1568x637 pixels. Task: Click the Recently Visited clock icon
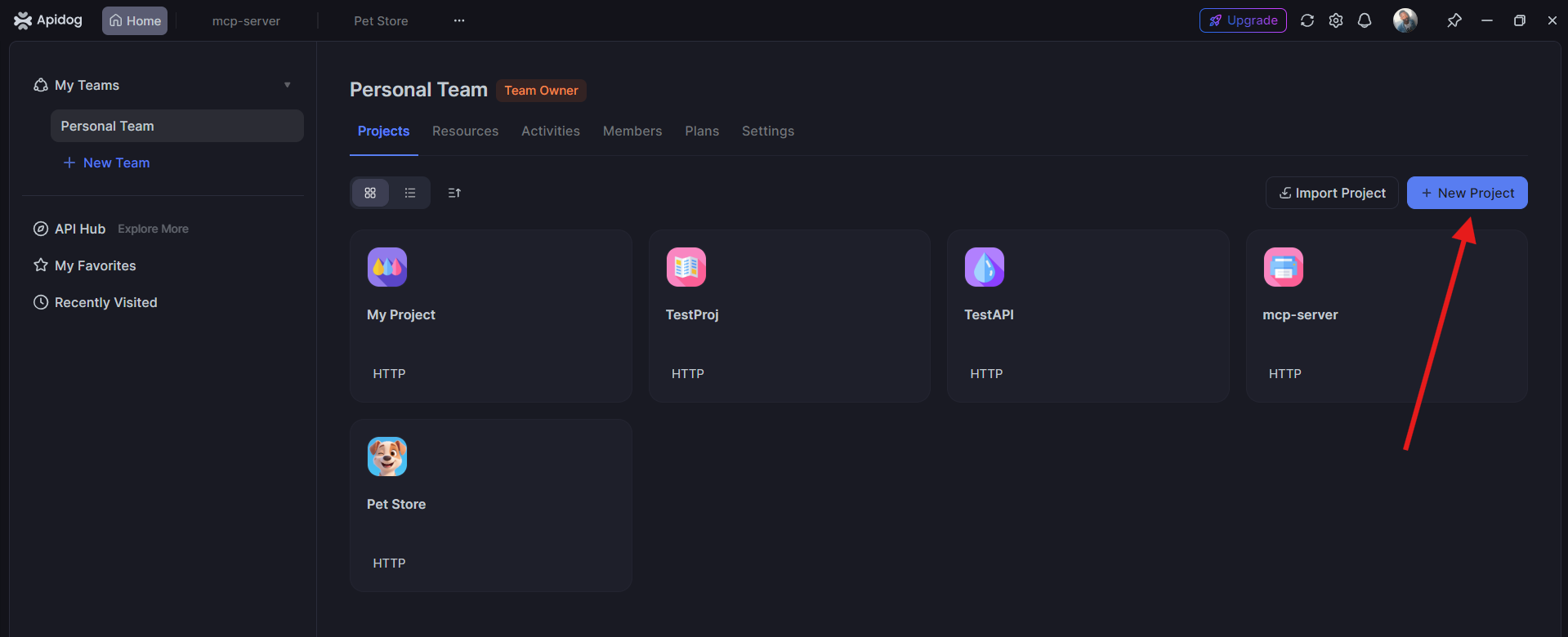[41, 302]
